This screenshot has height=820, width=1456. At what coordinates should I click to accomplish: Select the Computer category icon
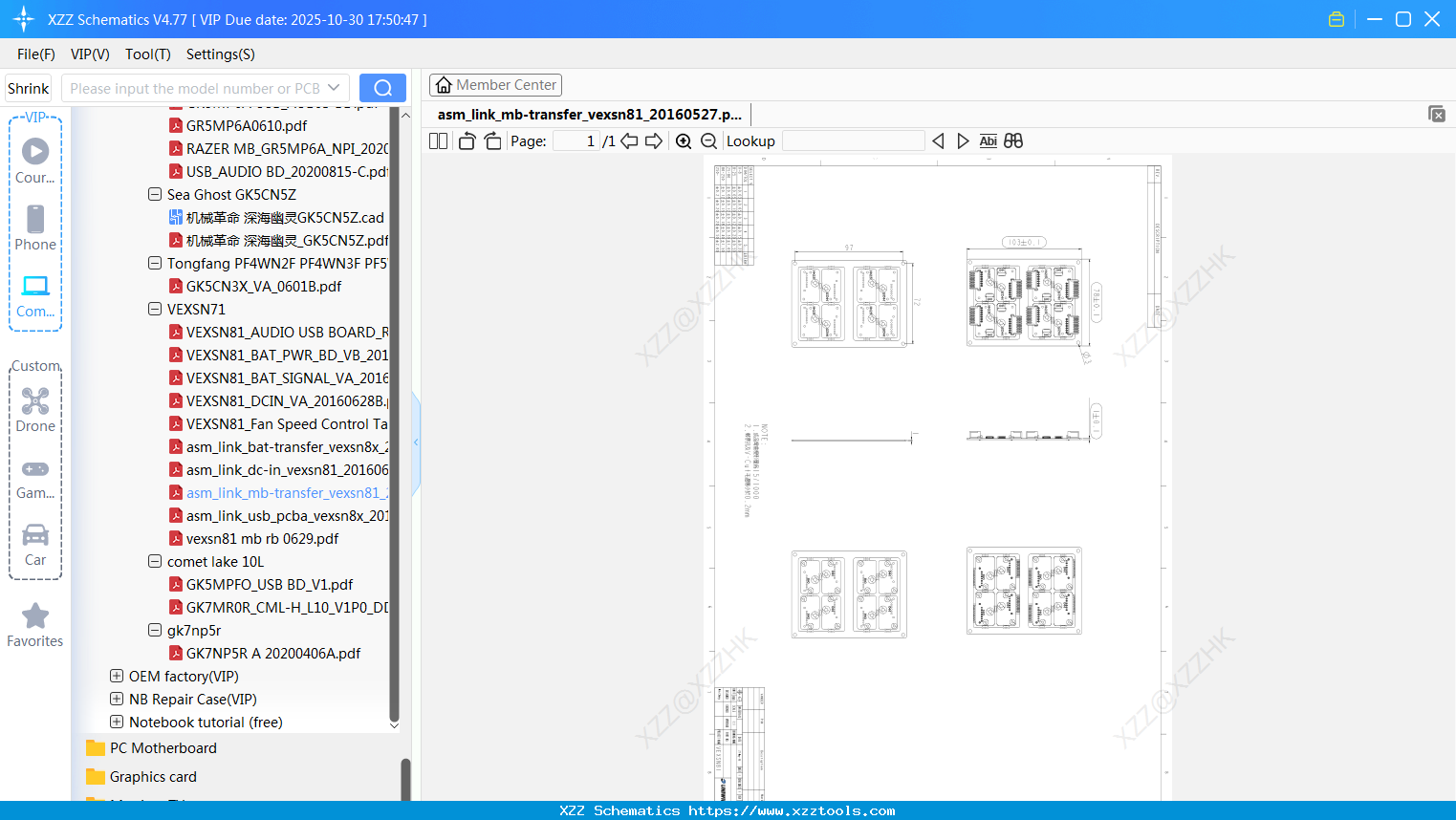pyautogui.click(x=35, y=295)
